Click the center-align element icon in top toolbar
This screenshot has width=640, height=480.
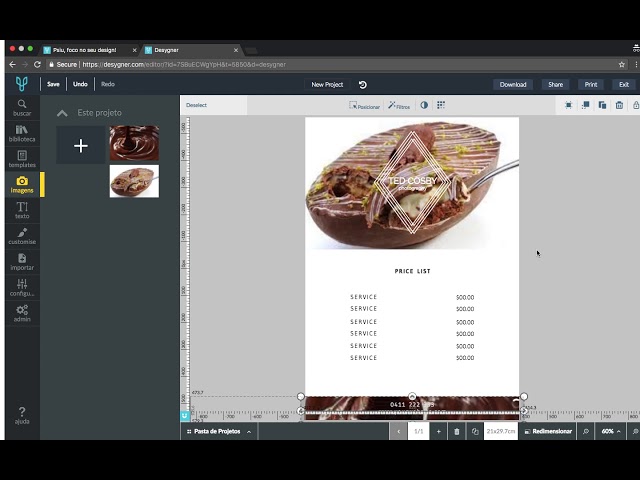(568, 105)
